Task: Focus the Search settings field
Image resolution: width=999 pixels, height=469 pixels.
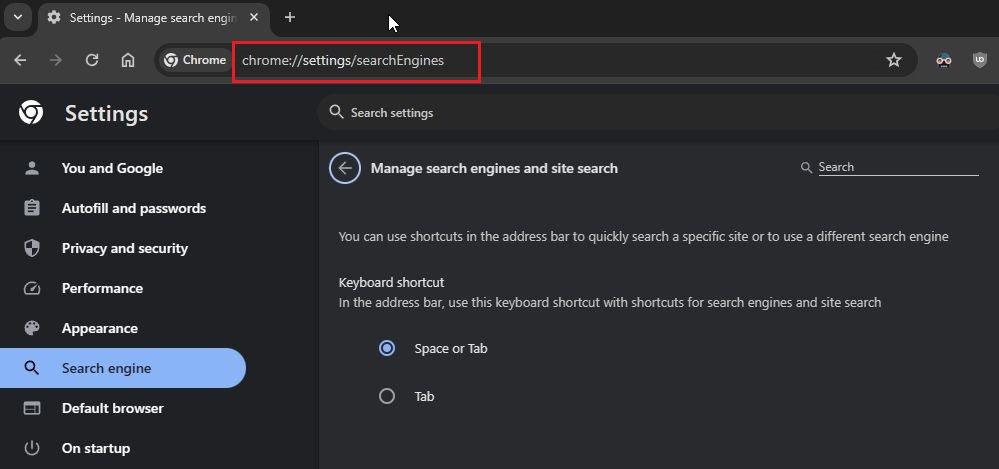Action: click(658, 113)
